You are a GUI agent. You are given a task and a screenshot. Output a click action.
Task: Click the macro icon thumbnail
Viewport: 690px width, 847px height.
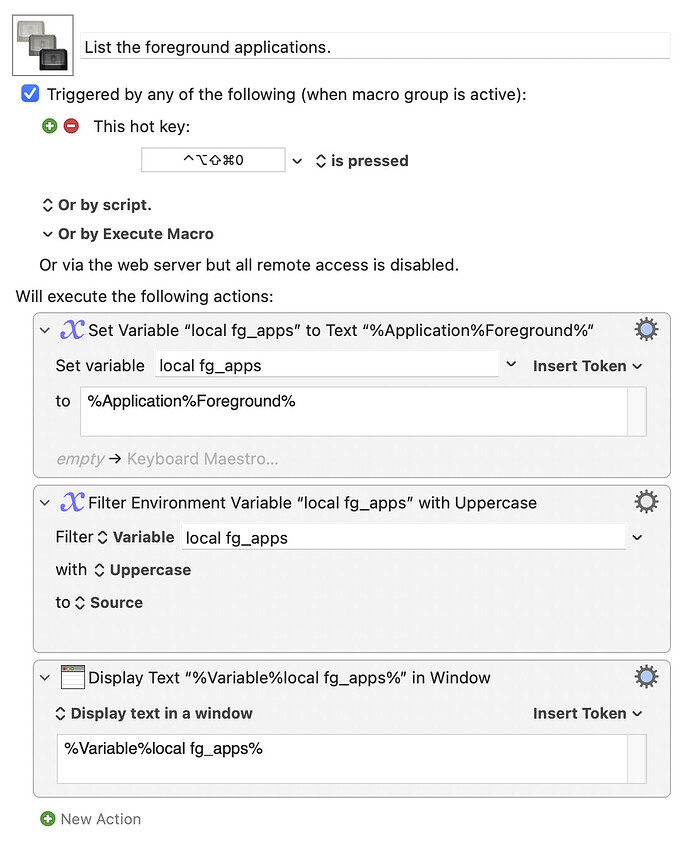(x=43, y=45)
